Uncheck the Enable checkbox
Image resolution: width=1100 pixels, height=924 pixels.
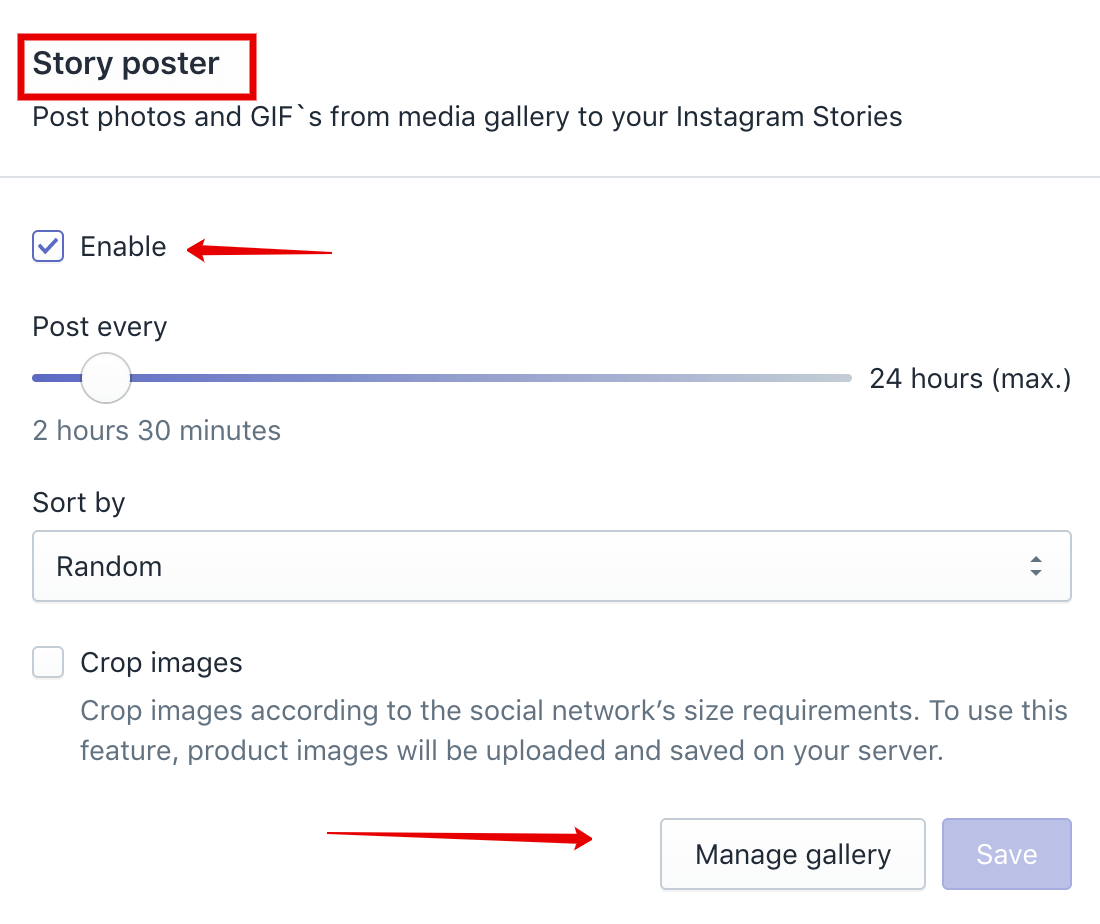coord(48,246)
